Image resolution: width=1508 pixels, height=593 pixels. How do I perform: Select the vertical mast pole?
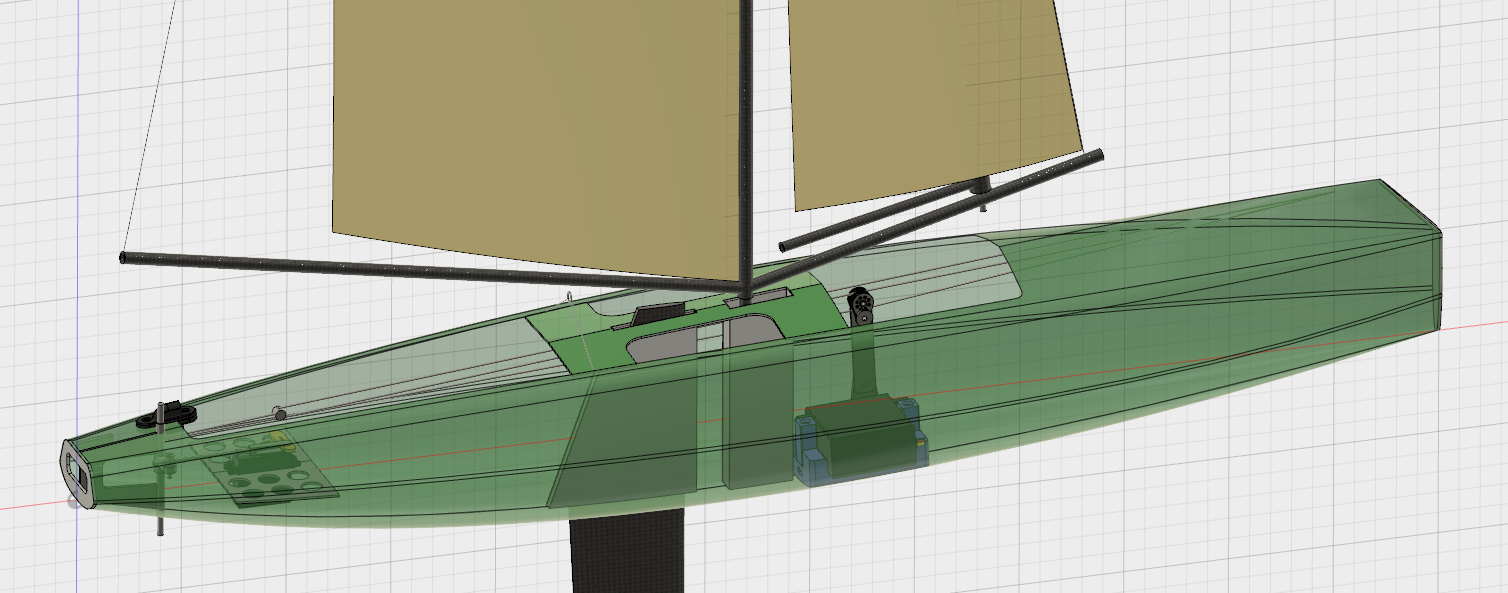click(747, 150)
